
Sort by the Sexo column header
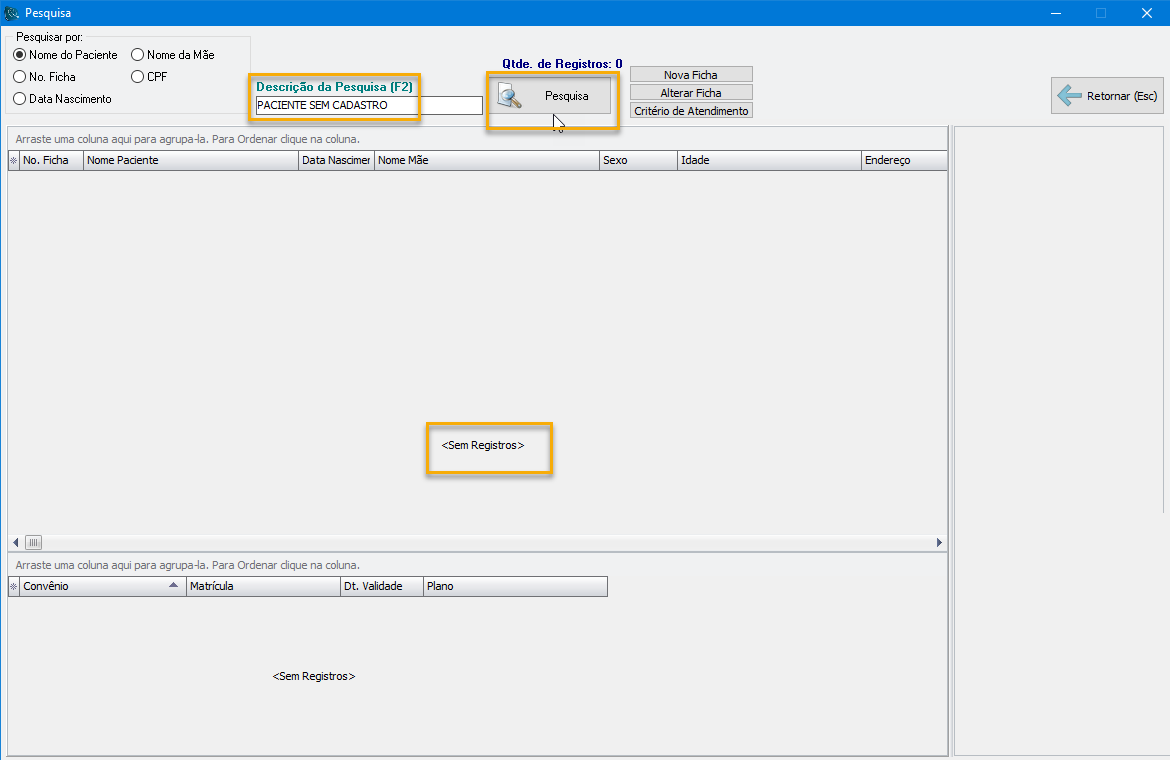(638, 160)
